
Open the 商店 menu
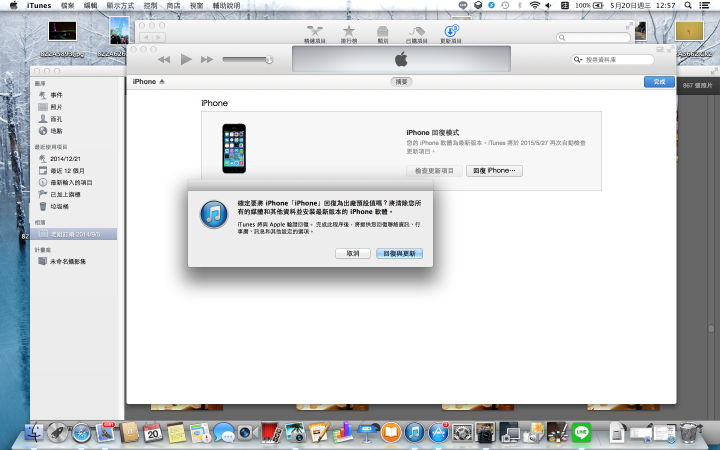(x=173, y=6)
